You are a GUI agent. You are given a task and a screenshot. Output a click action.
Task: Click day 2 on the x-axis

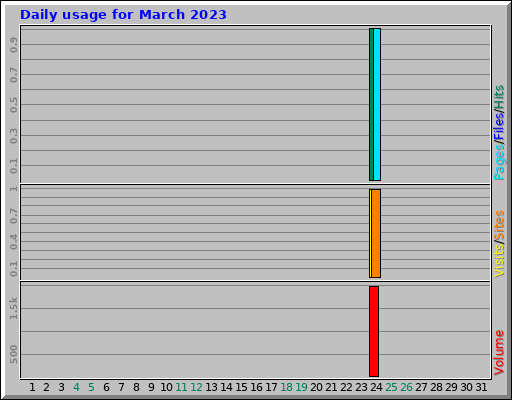click(46, 387)
